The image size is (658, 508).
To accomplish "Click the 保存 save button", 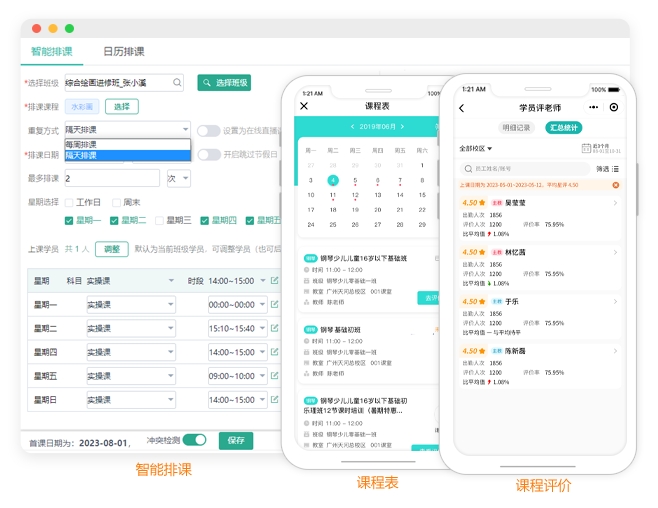I will (236, 440).
